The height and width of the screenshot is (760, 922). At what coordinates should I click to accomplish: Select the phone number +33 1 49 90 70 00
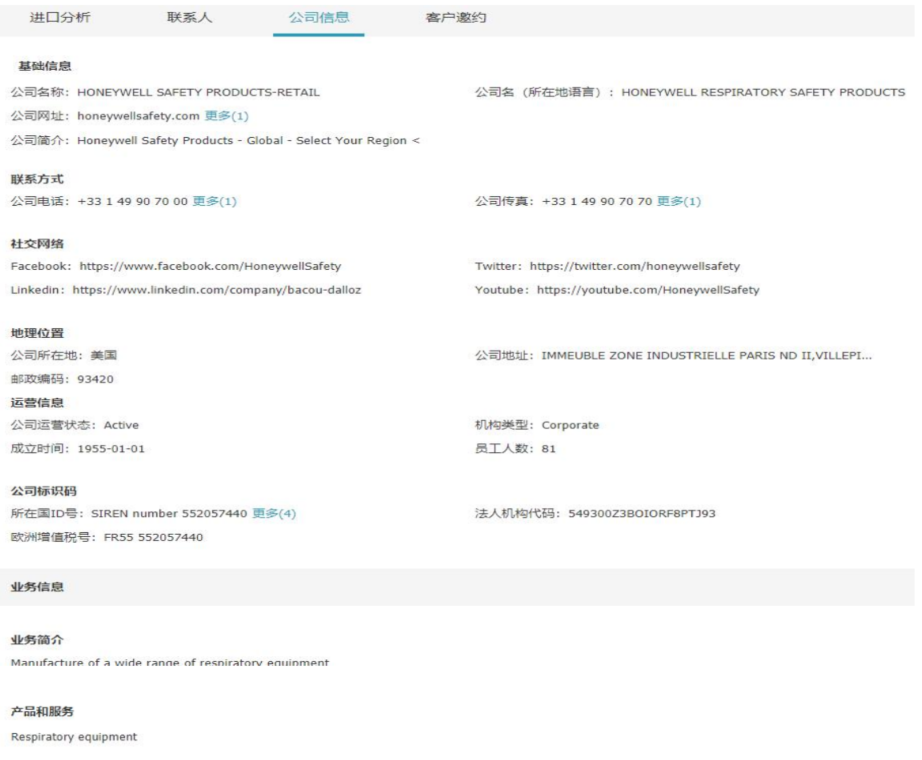tap(132, 201)
